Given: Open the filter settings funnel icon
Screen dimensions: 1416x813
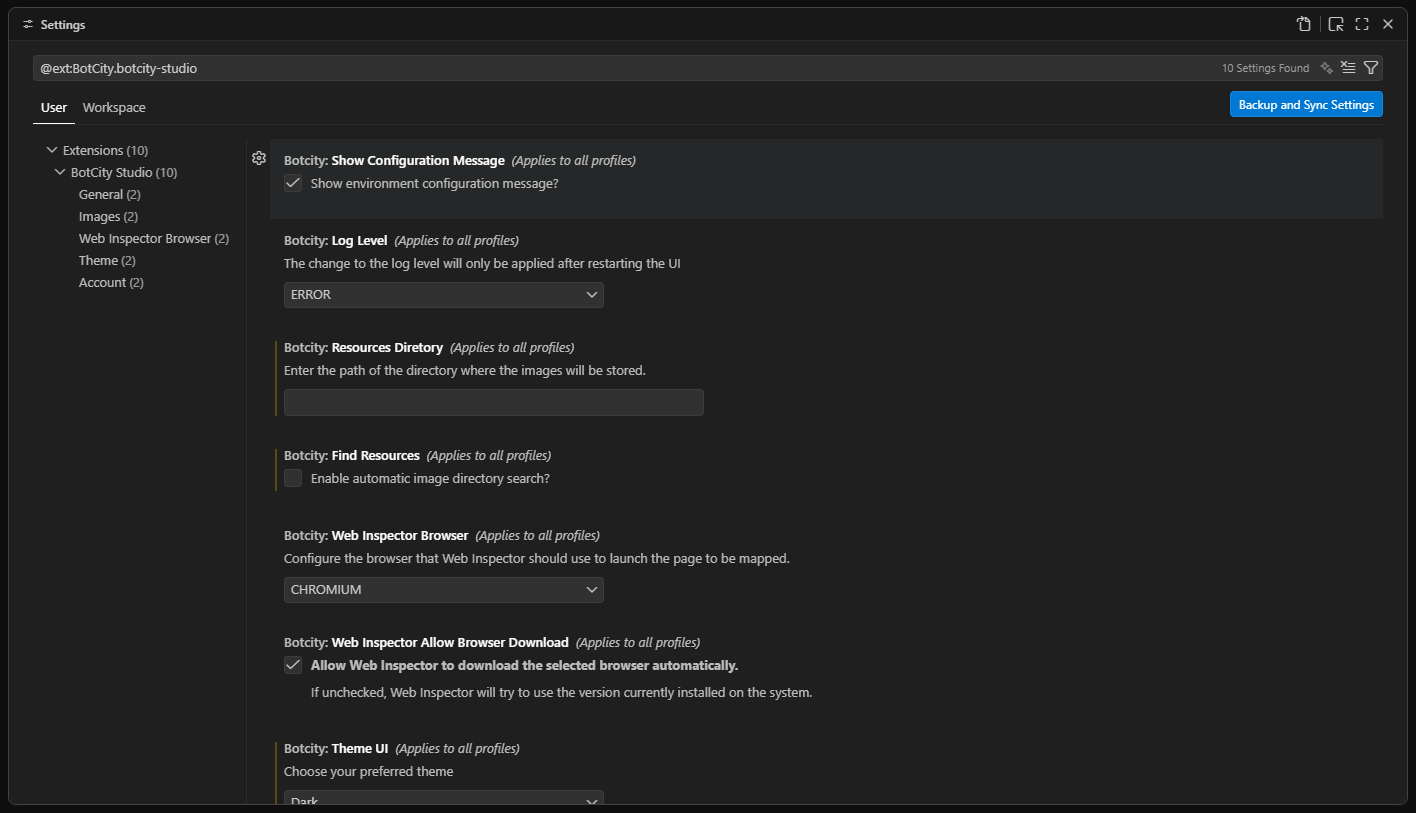Looking at the screenshot, I should tap(1371, 68).
